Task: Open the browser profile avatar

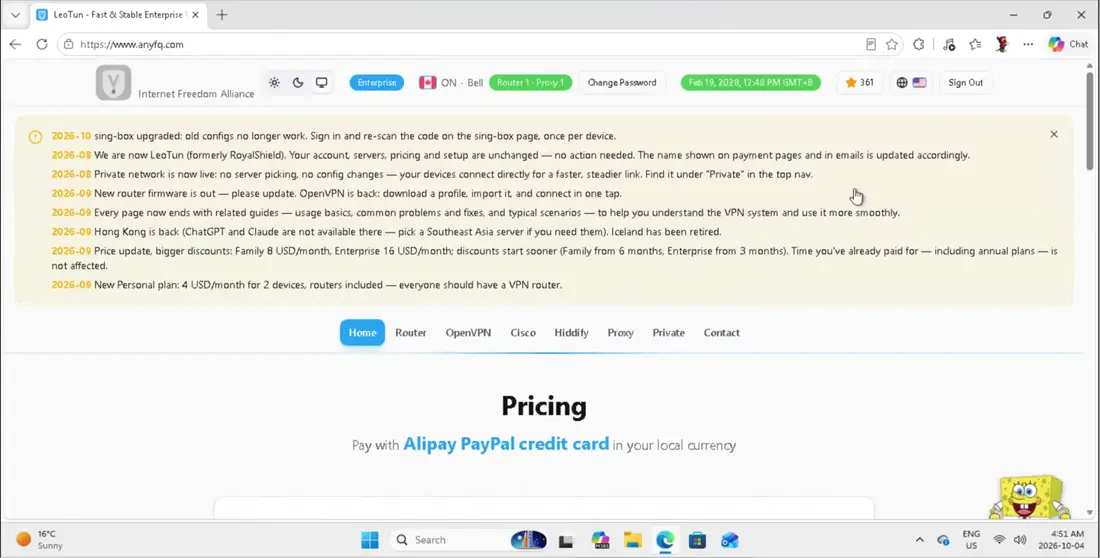Action: [x=1002, y=44]
